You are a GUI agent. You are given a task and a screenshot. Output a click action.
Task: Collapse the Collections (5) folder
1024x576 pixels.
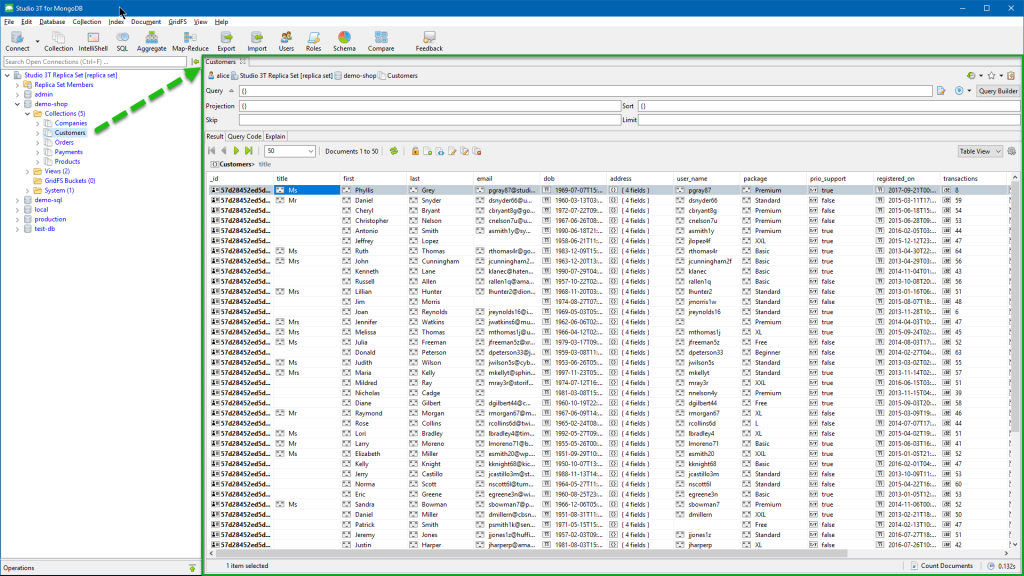click(27, 114)
